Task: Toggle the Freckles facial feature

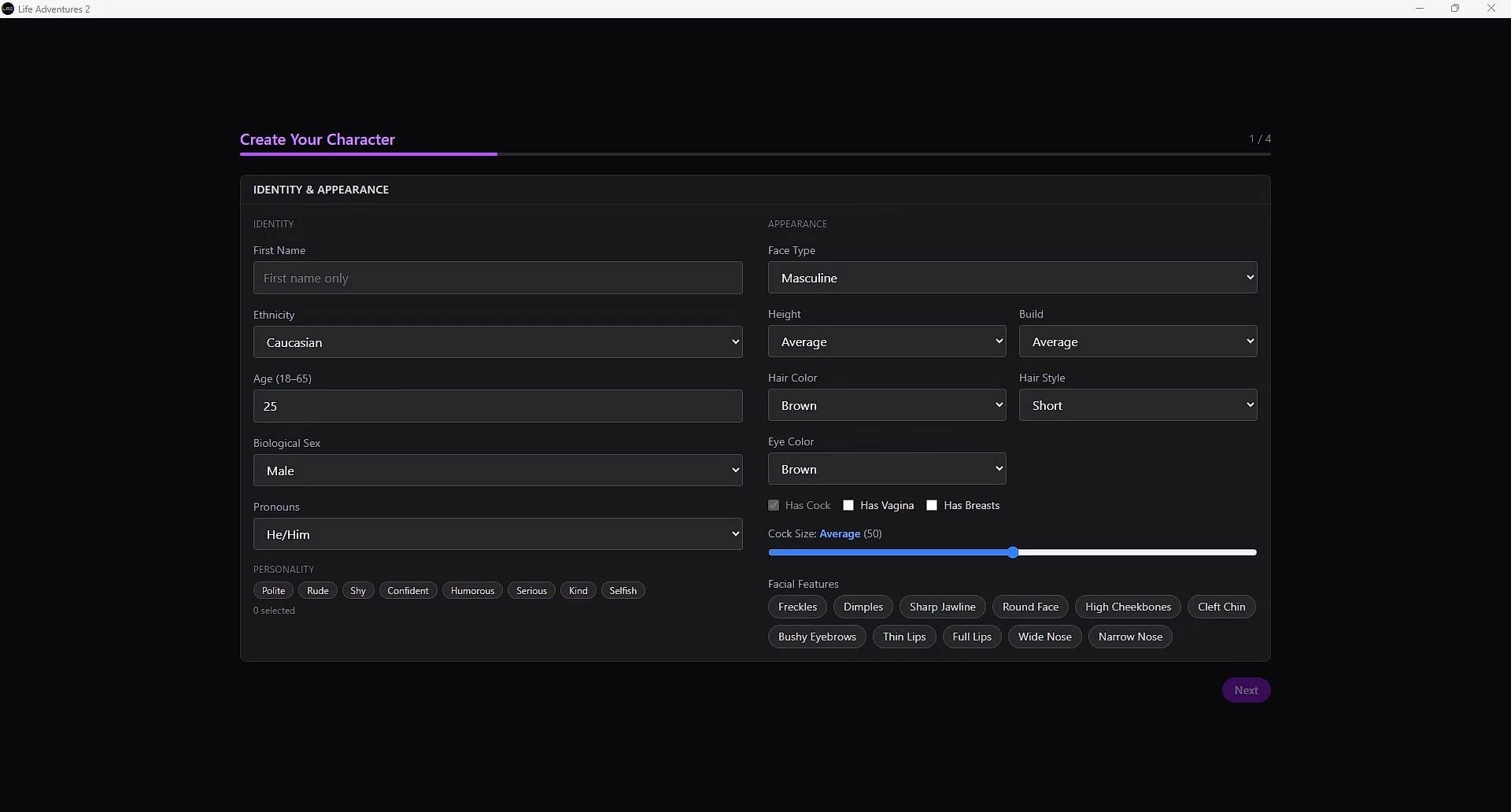Action: pos(797,607)
